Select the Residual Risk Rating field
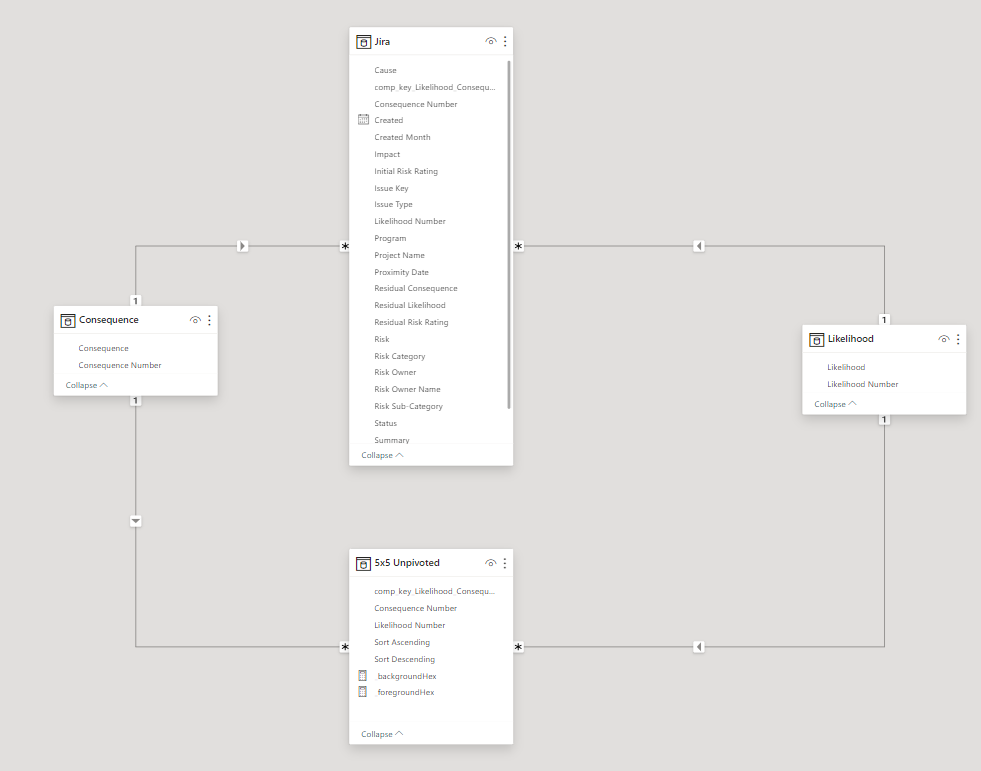 pyautogui.click(x=411, y=322)
